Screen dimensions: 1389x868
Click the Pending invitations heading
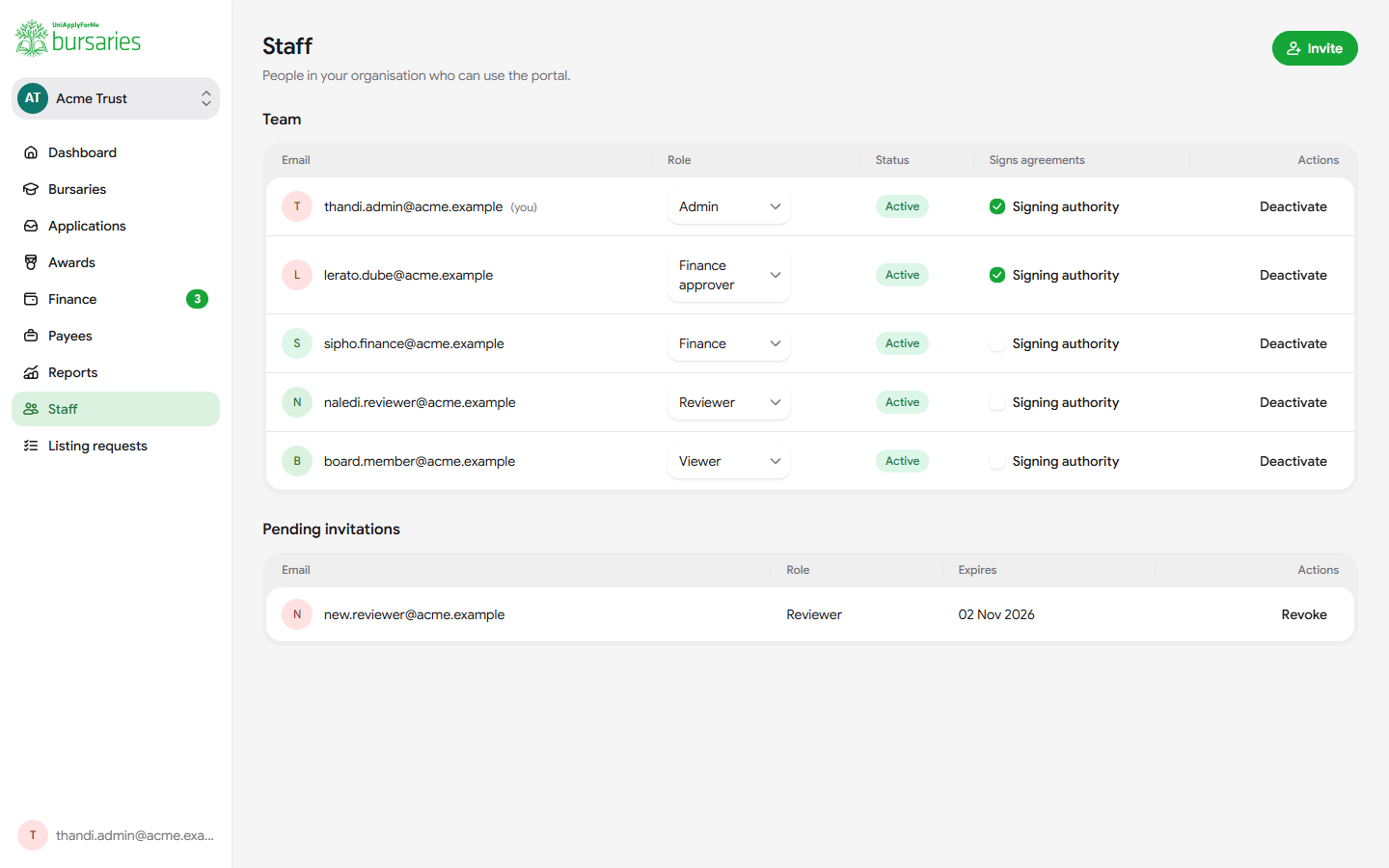pyautogui.click(x=331, y=529)
